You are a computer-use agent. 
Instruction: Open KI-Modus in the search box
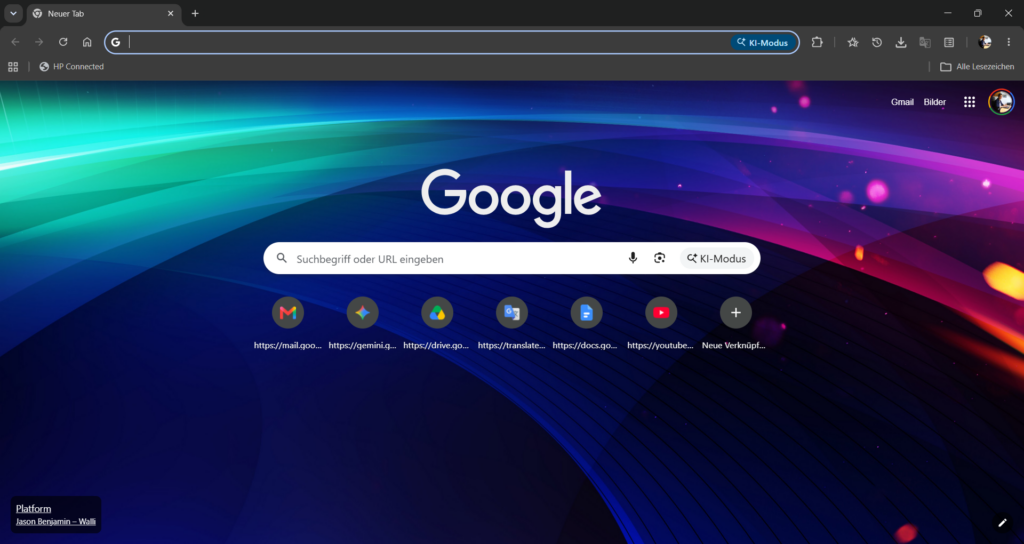click(716, 259)
